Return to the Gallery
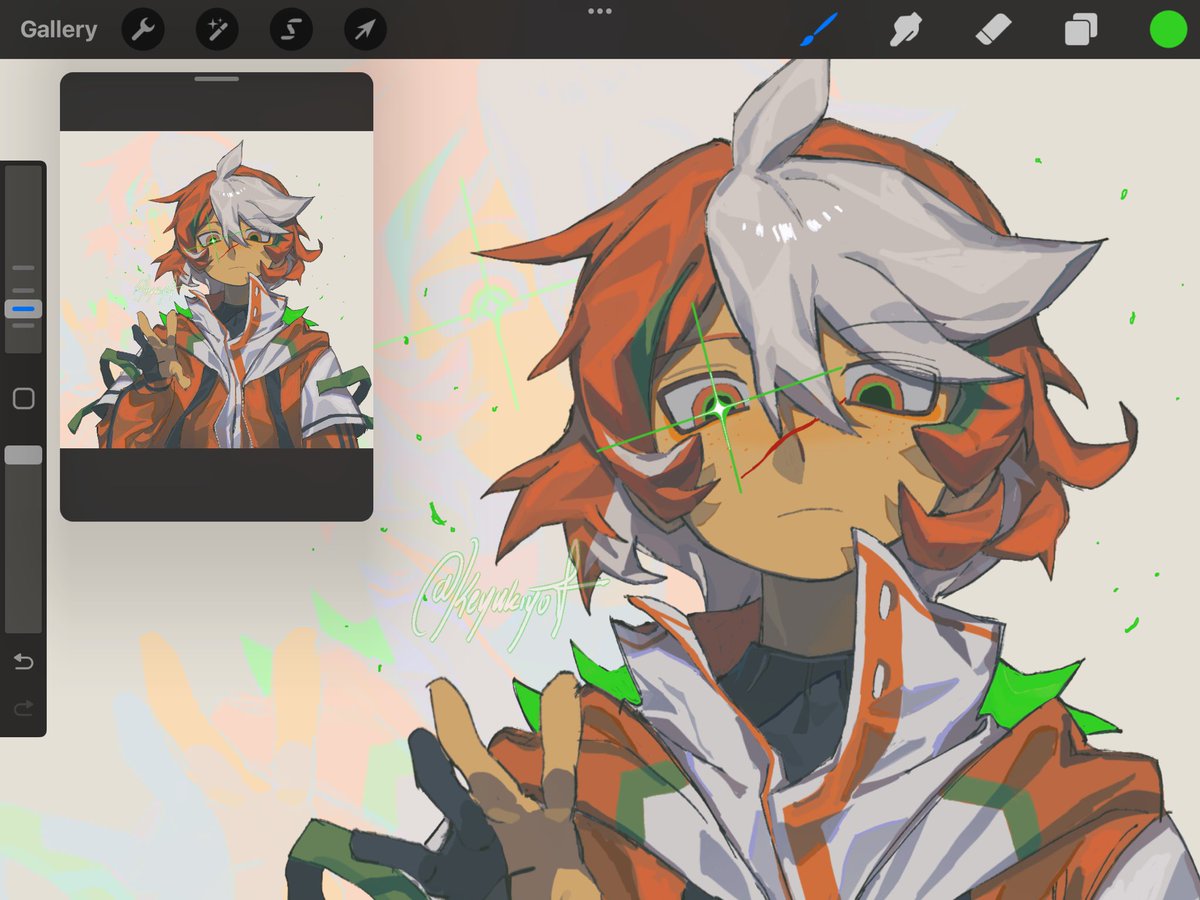This screenshot has height=900, width=1200. tap(58, 29)
